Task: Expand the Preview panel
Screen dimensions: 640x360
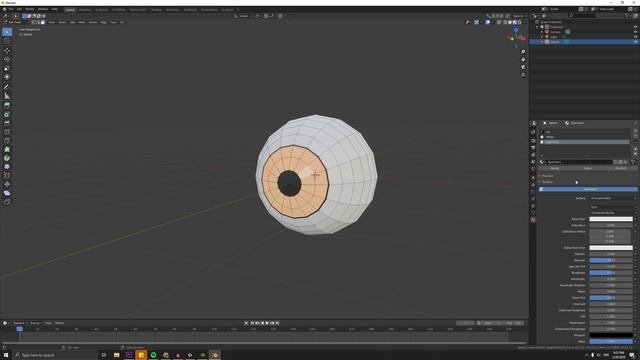Action: click(547, 176)
